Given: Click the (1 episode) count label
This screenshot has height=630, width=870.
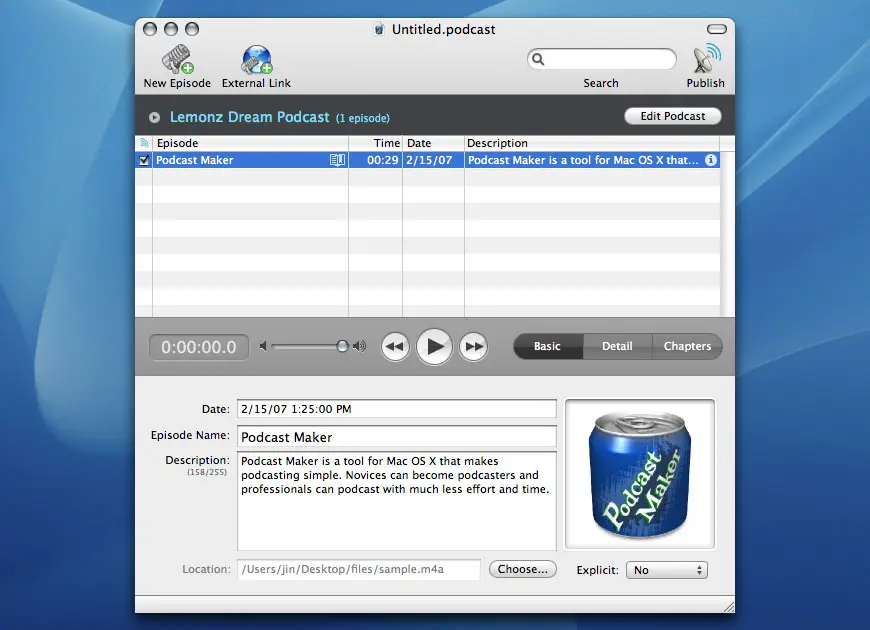Looking at the screenshot, I should coord(363,118).
